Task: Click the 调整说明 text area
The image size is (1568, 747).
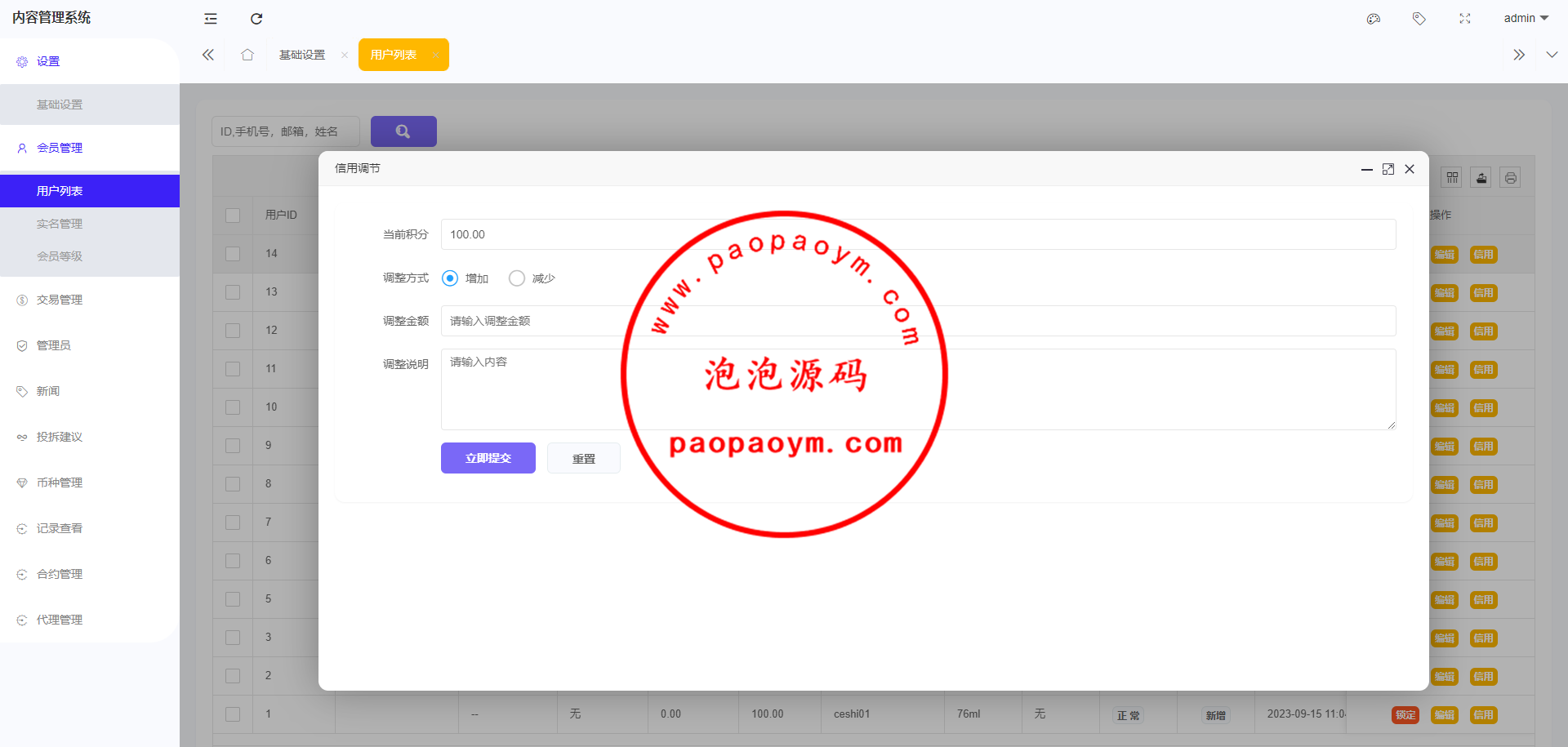Action: (x=919, y=389)
